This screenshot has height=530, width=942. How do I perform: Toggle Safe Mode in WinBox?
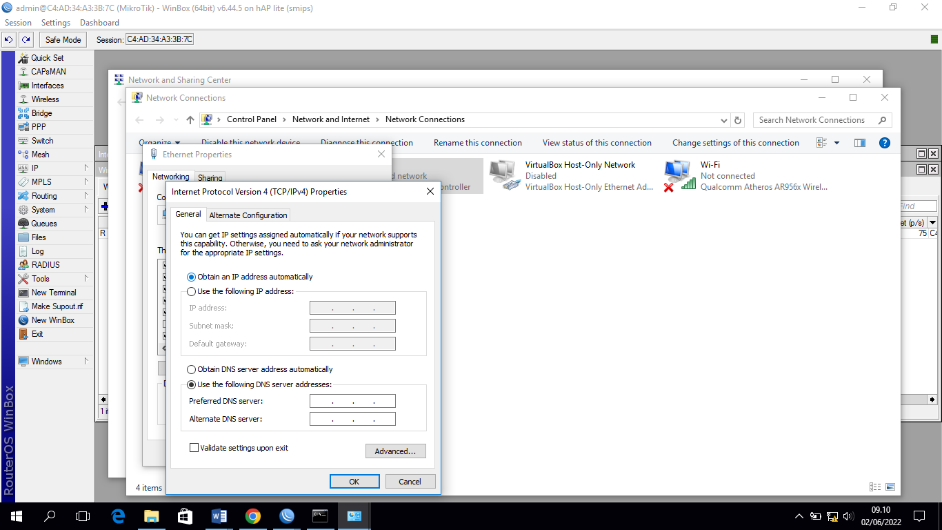(x=63, y=40)
